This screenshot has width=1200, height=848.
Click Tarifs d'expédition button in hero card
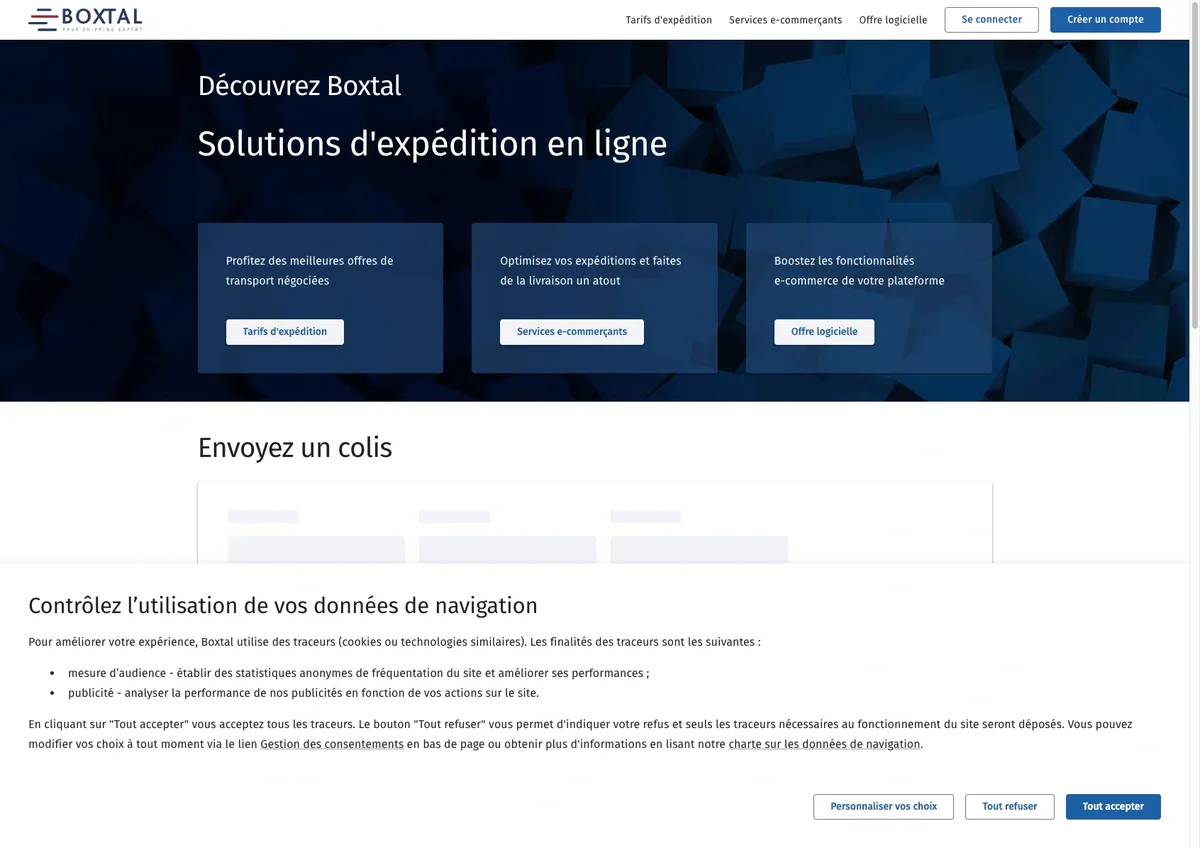click(285, 332)
